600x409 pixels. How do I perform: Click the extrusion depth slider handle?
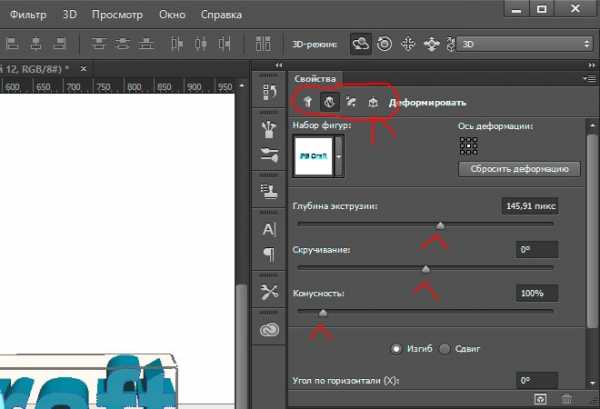tap(440, 225)
